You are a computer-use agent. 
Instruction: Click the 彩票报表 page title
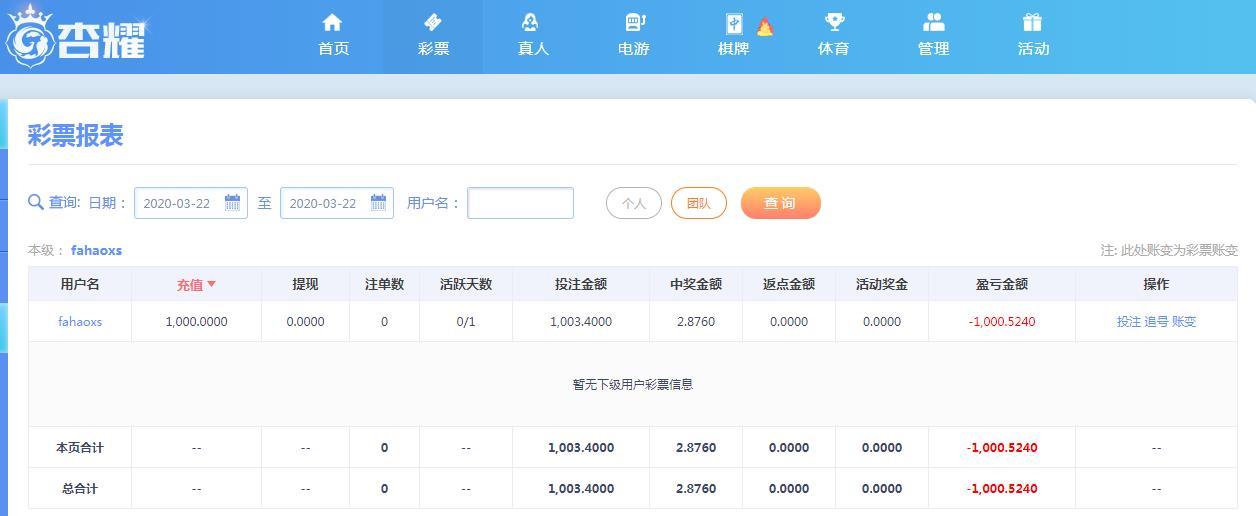point(75,136)
